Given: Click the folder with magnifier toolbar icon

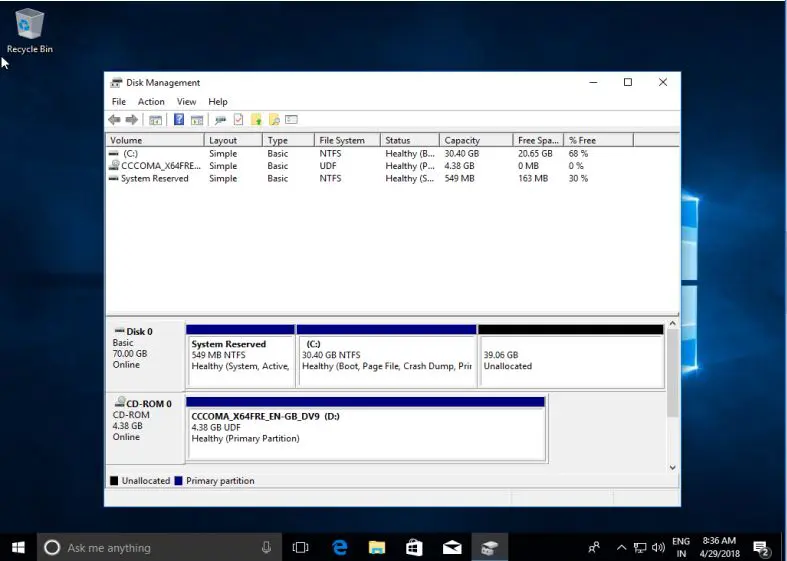Looking at the screenshot, I should click(273, 120).
